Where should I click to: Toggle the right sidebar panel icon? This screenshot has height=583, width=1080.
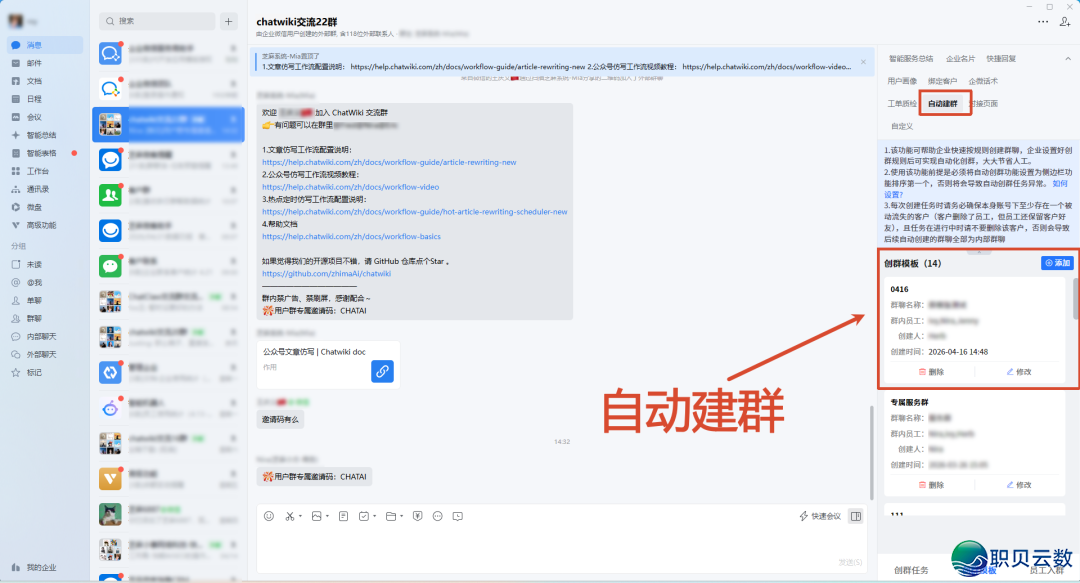point(855,516)
